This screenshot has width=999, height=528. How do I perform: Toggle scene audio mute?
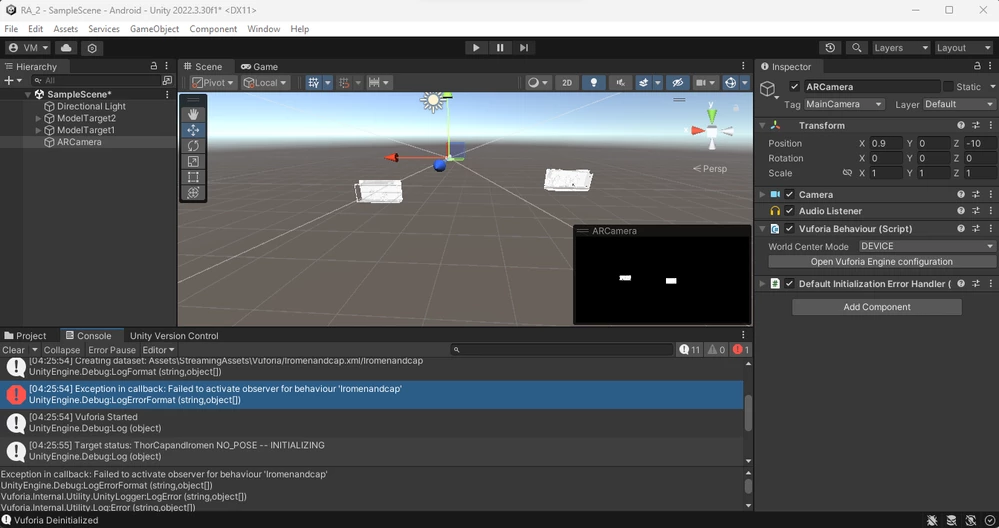coord(620,83)
